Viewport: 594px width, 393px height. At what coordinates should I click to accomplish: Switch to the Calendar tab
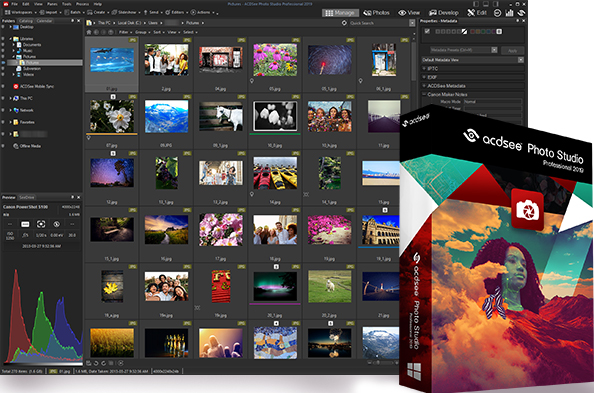tap(44, 21)
